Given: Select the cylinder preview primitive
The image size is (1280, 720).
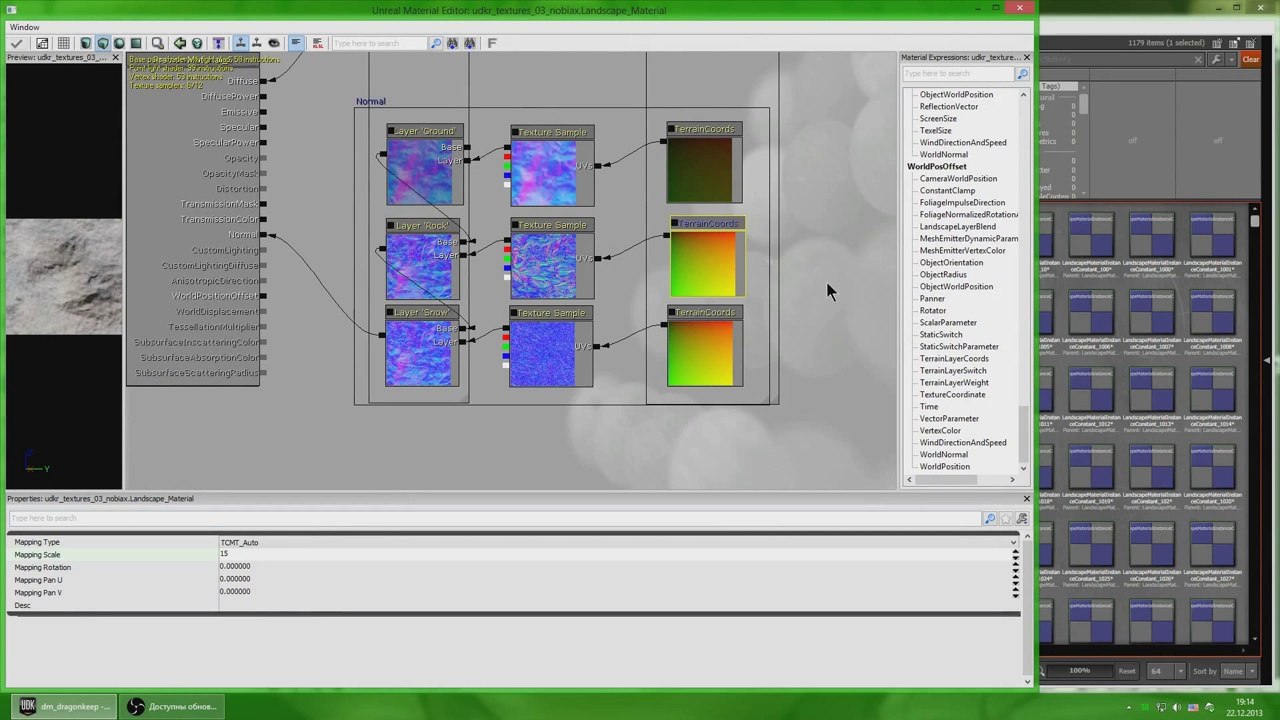Looking at the screenshot, I should point(85,43).
